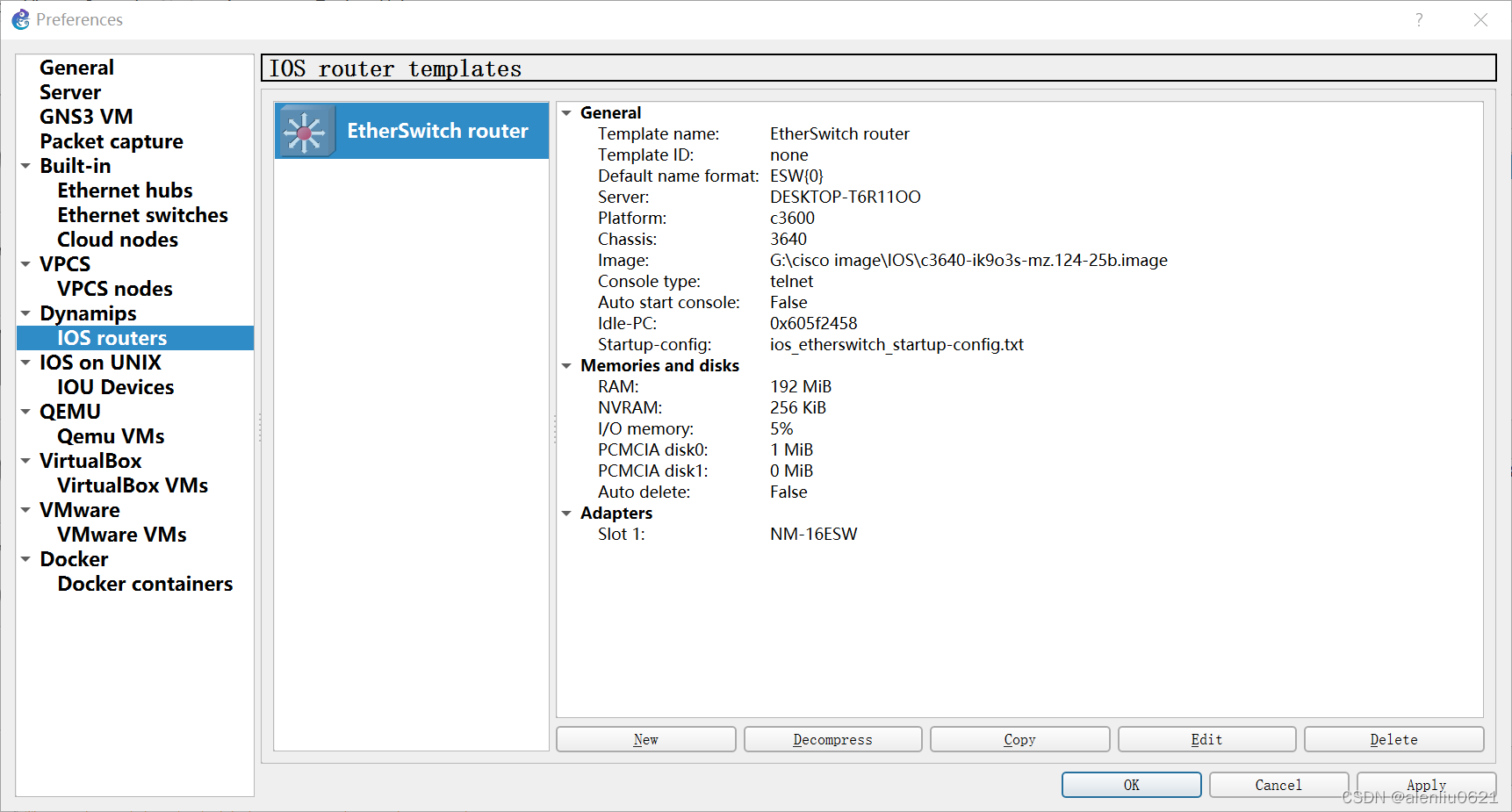1512x812 pixels.
Task: Click the GNS3 Preferences window icon
Action: pyautogui.click(x=20, y=19)
